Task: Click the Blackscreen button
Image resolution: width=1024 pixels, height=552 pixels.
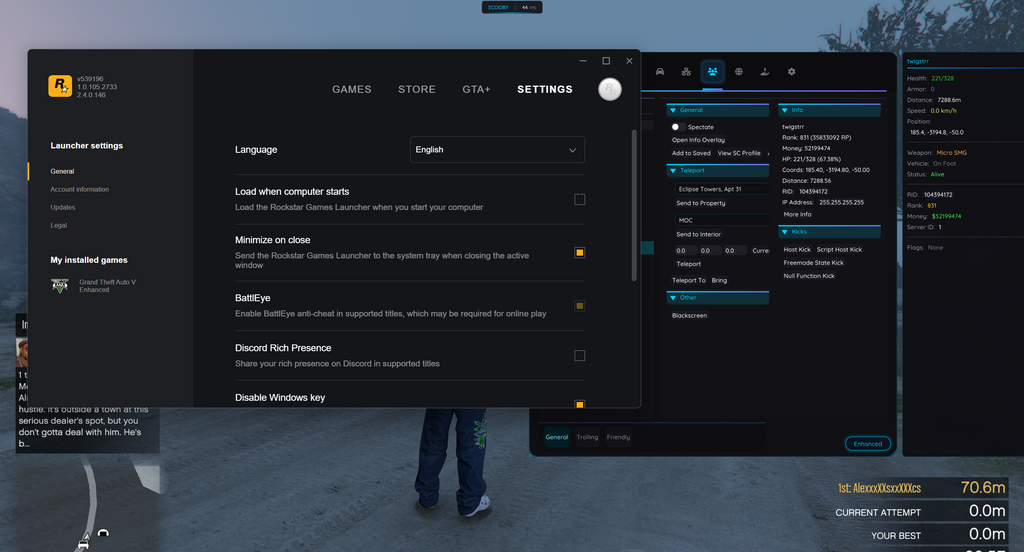Action: [690, 316]
